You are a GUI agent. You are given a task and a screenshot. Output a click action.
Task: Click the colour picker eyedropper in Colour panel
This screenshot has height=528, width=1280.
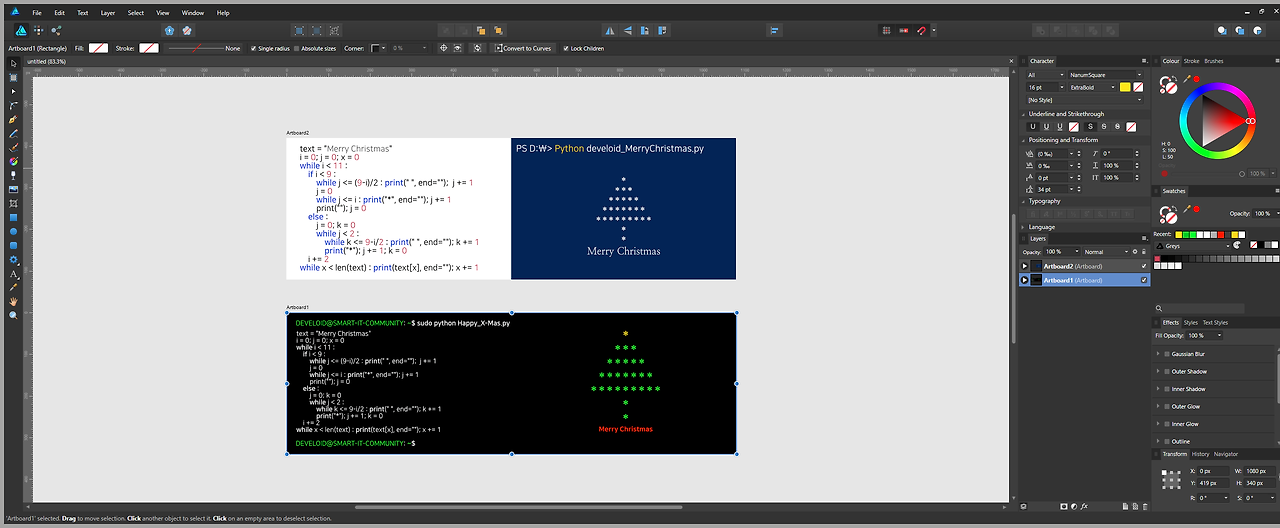coord(1187,79)
